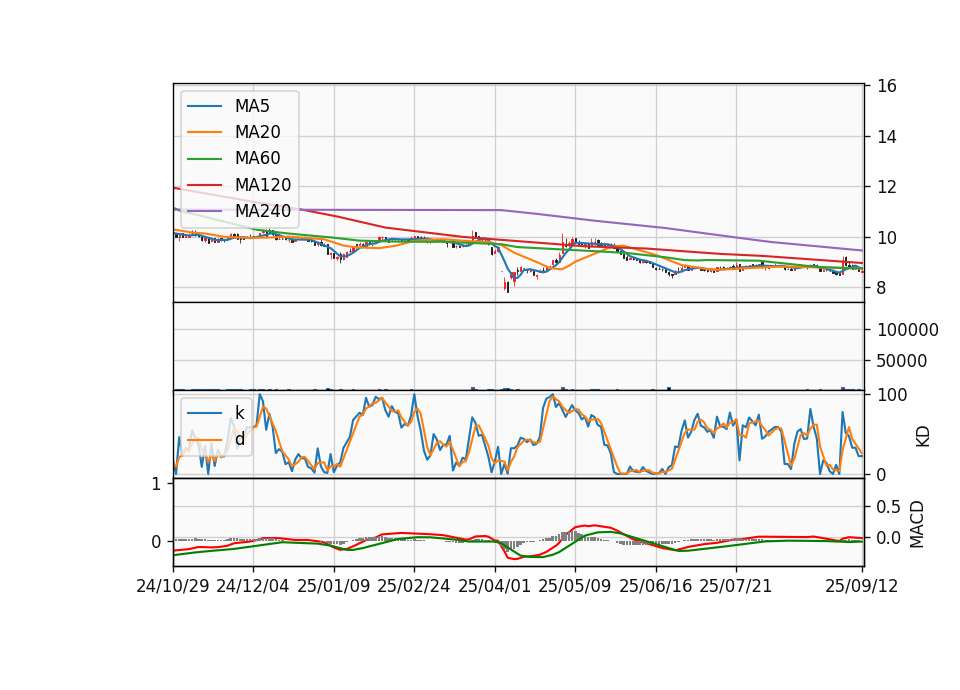Image resolution: width=960 pixels, height=690 pixels.
Task: Click the KD axis label
Action: pyautogui.click(x=923, y=437)
